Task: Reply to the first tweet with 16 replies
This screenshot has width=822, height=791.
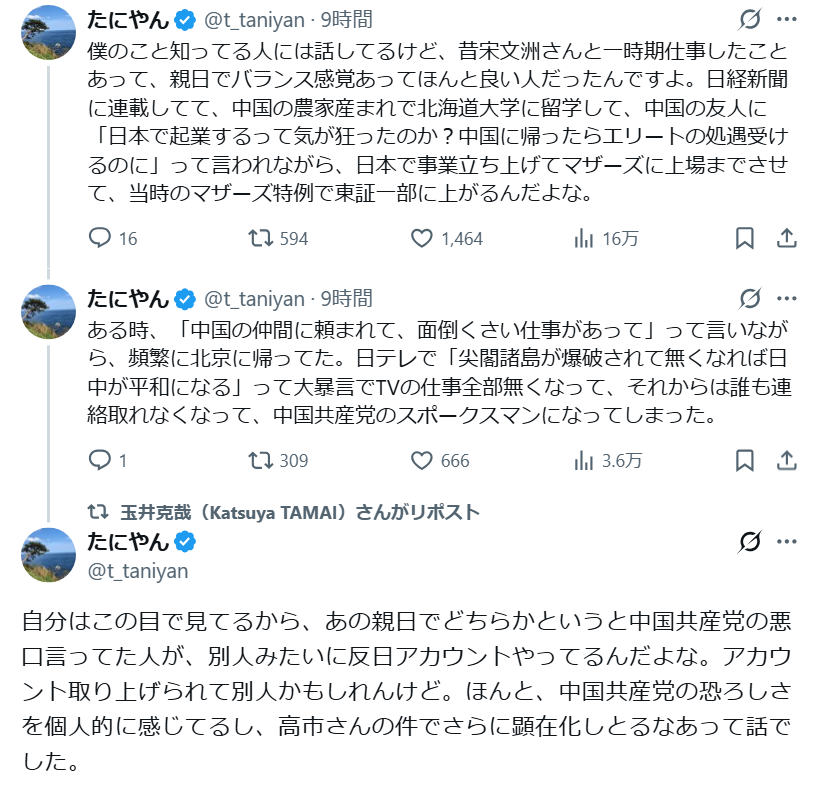Action: [x=100, y=238]
